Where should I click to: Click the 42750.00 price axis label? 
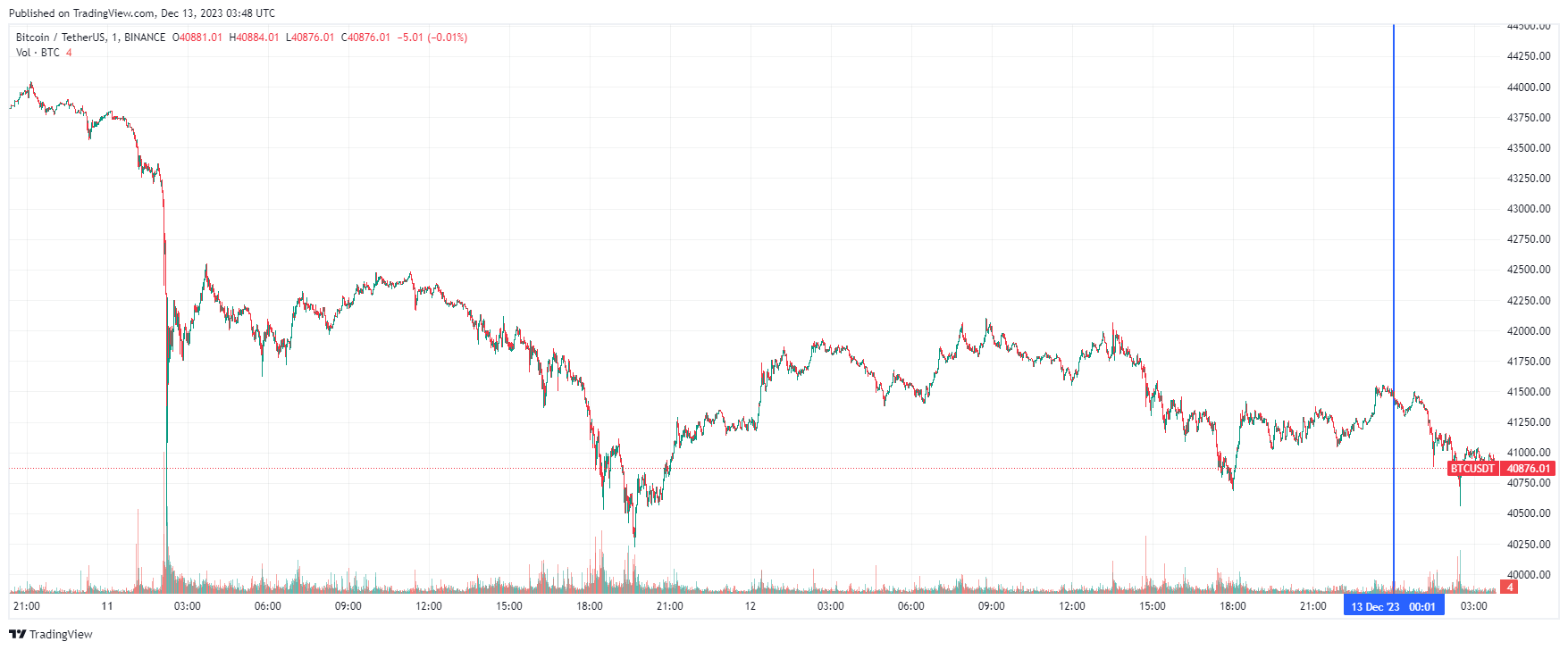point(1529,239)
